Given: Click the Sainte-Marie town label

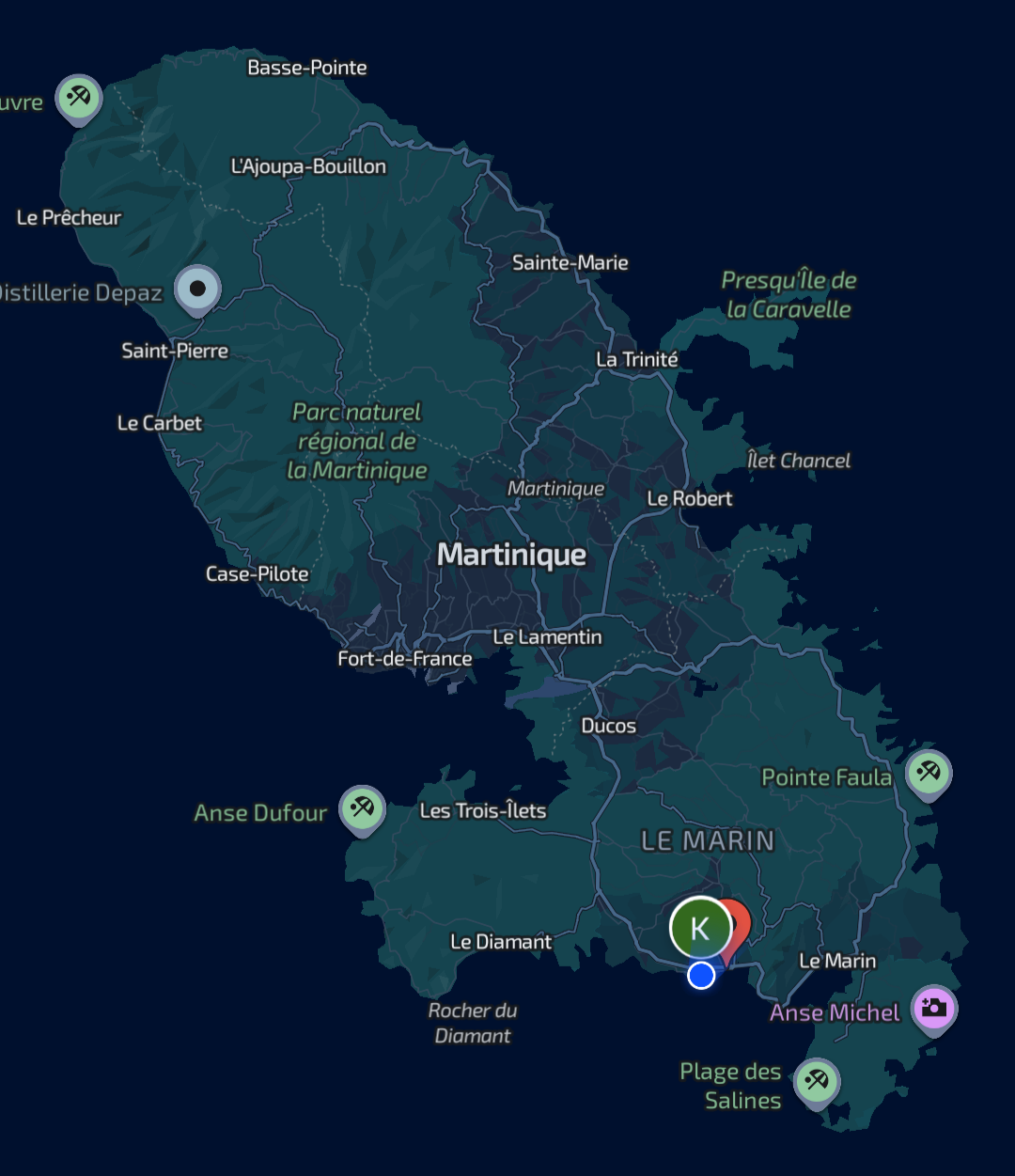Looking at the screenshot, I should click(x=570, y=263).
